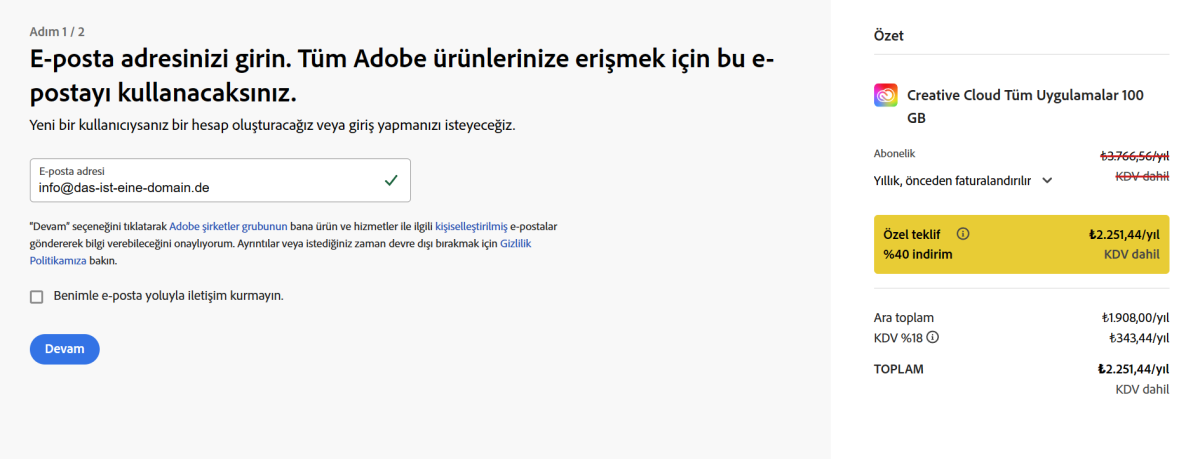Image resolution: width=1200 pixels, height=459 pixels.
Task: Click the "Ara toplam" label
Action: (904, 317)
